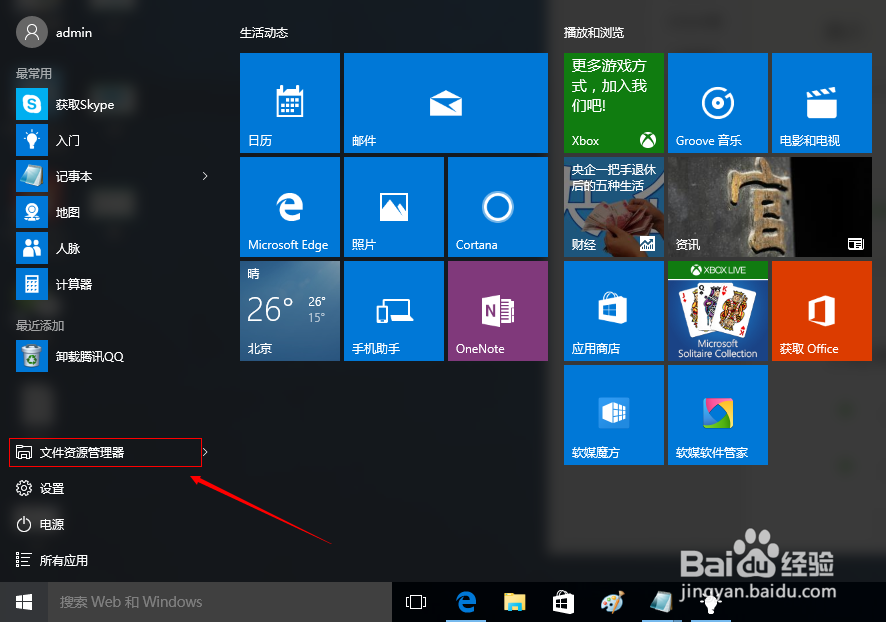Open the 获取 Office tile
The width and height of the screenshot is (886, 622).
tap(822, 311)
